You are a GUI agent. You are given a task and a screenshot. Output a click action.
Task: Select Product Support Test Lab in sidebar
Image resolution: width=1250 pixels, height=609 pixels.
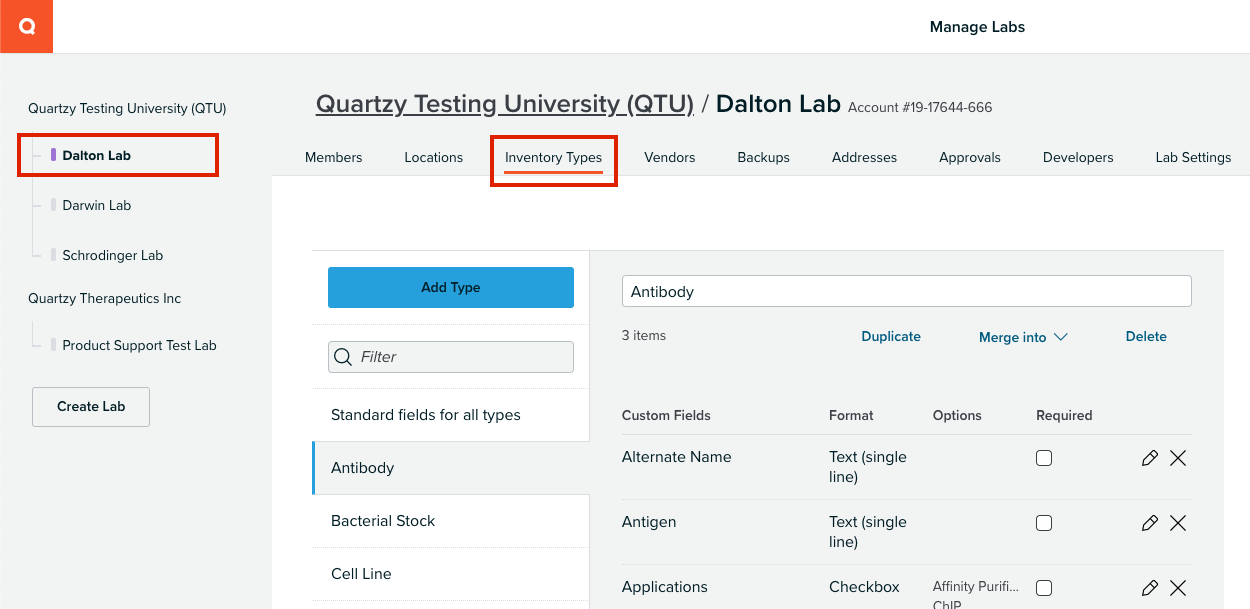[139, 346]
